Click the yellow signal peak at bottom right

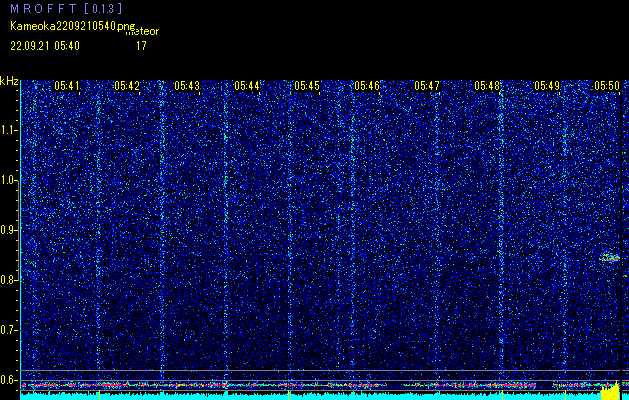[610, 390]
